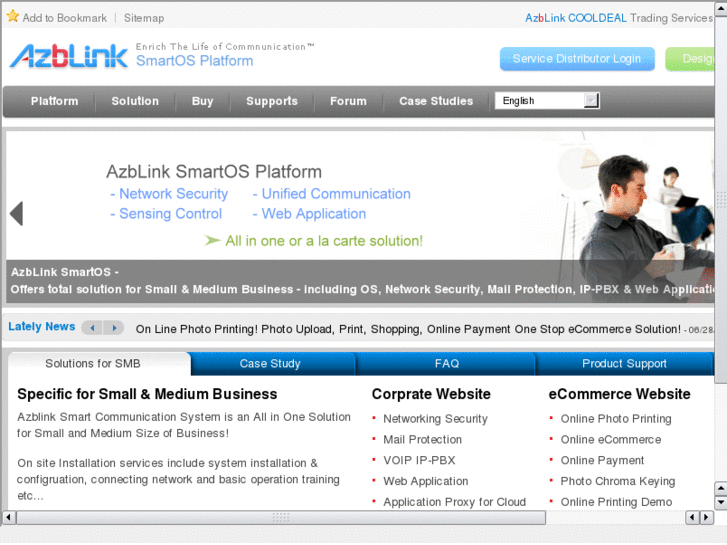Click the Online Payment list item

(602, 460)
